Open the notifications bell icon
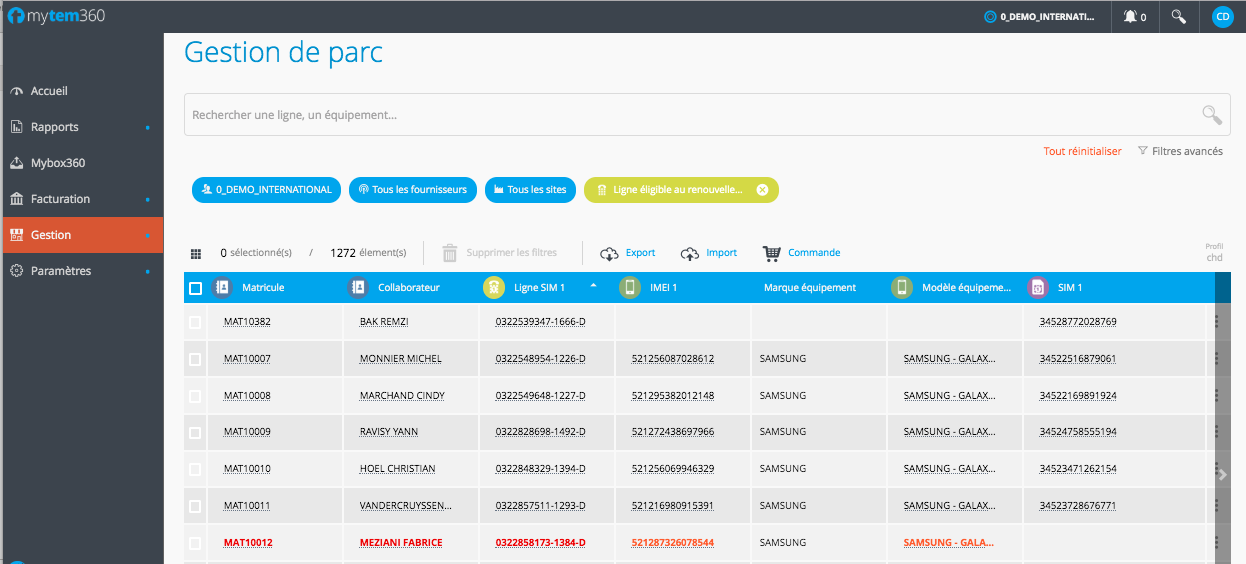This screenshot has width=1246, height=564. click(x=1130, y=17)
